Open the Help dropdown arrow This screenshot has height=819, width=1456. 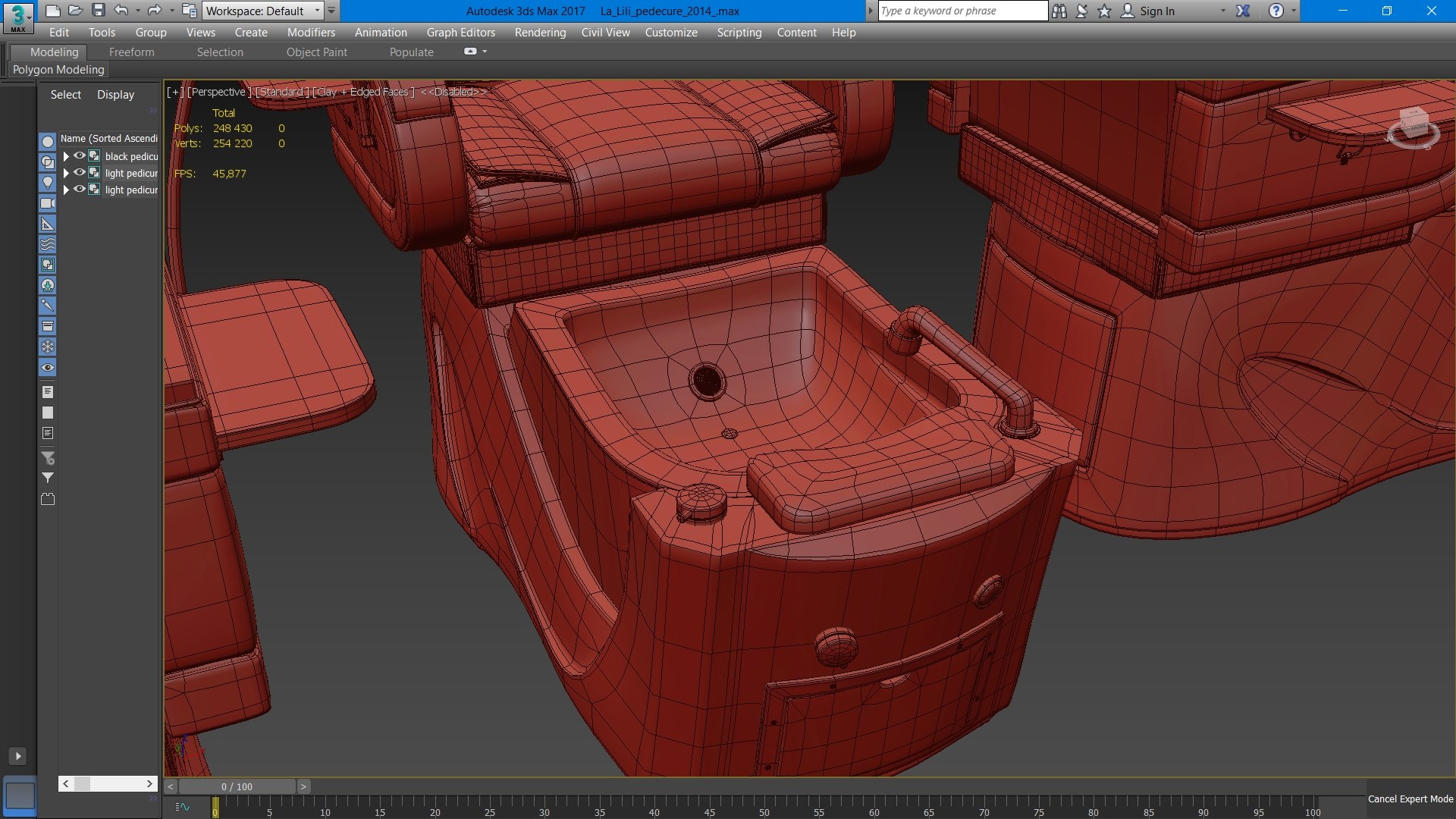coord(1294,11)
